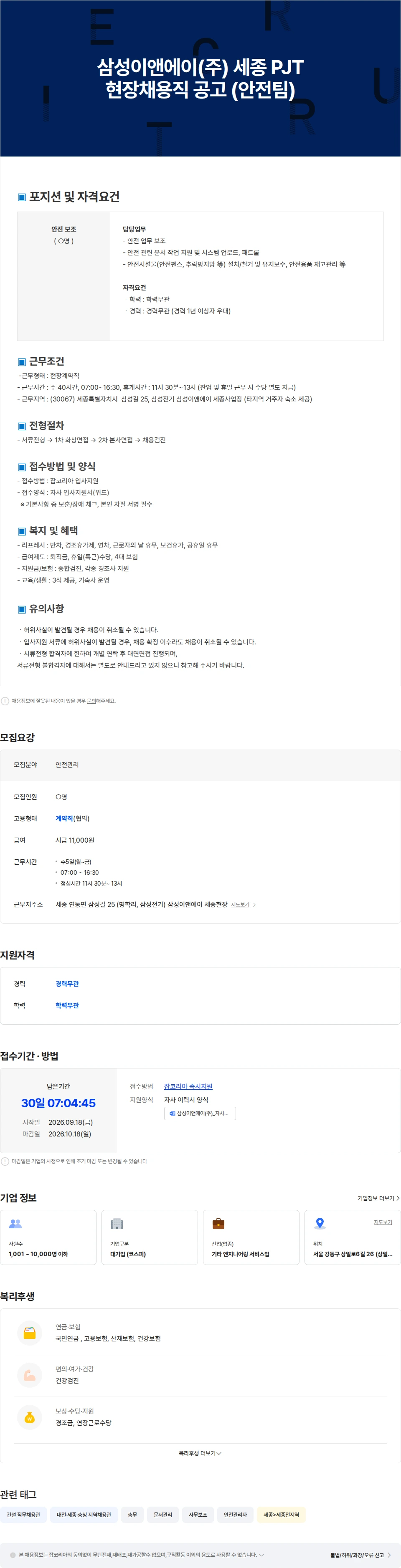
Task: Click the 서울 강동구 상일로6길 26 address text
Action: (352, 1254)
